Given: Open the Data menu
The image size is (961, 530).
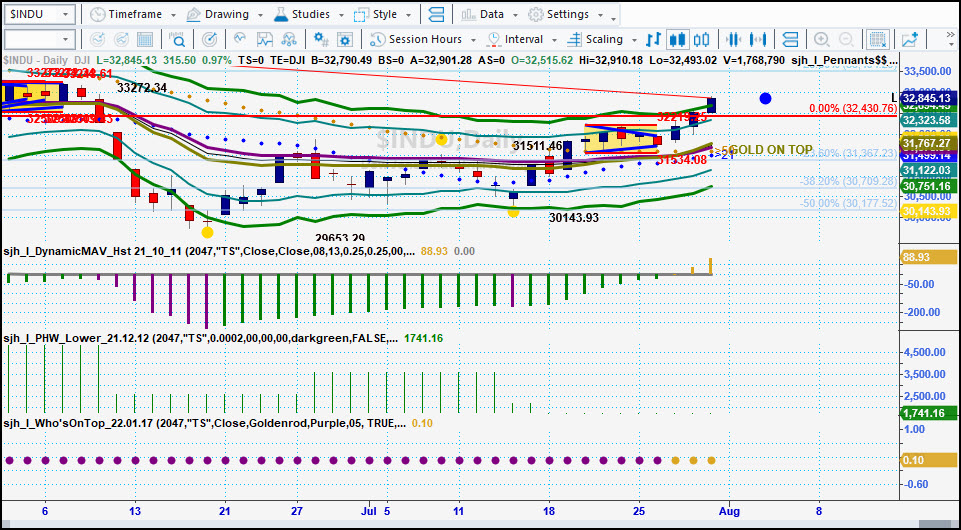Looking at the screenshot, I should click(490, 14).
